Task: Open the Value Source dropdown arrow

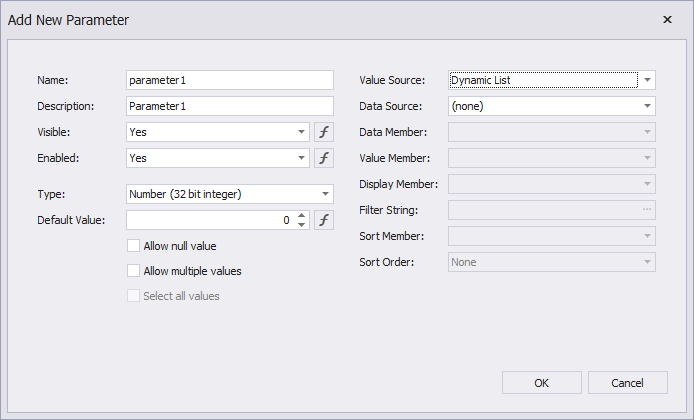Action: [648, 80]
